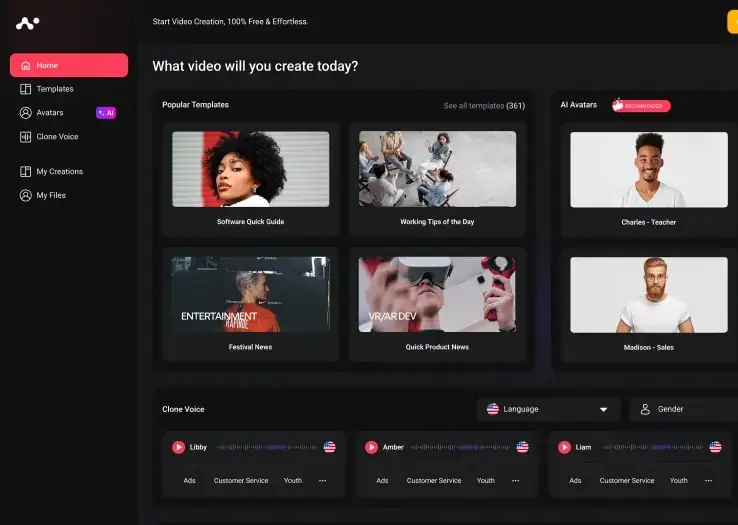
Task: Click the US flag on Amber's voice card
Action: coord(522,447)
